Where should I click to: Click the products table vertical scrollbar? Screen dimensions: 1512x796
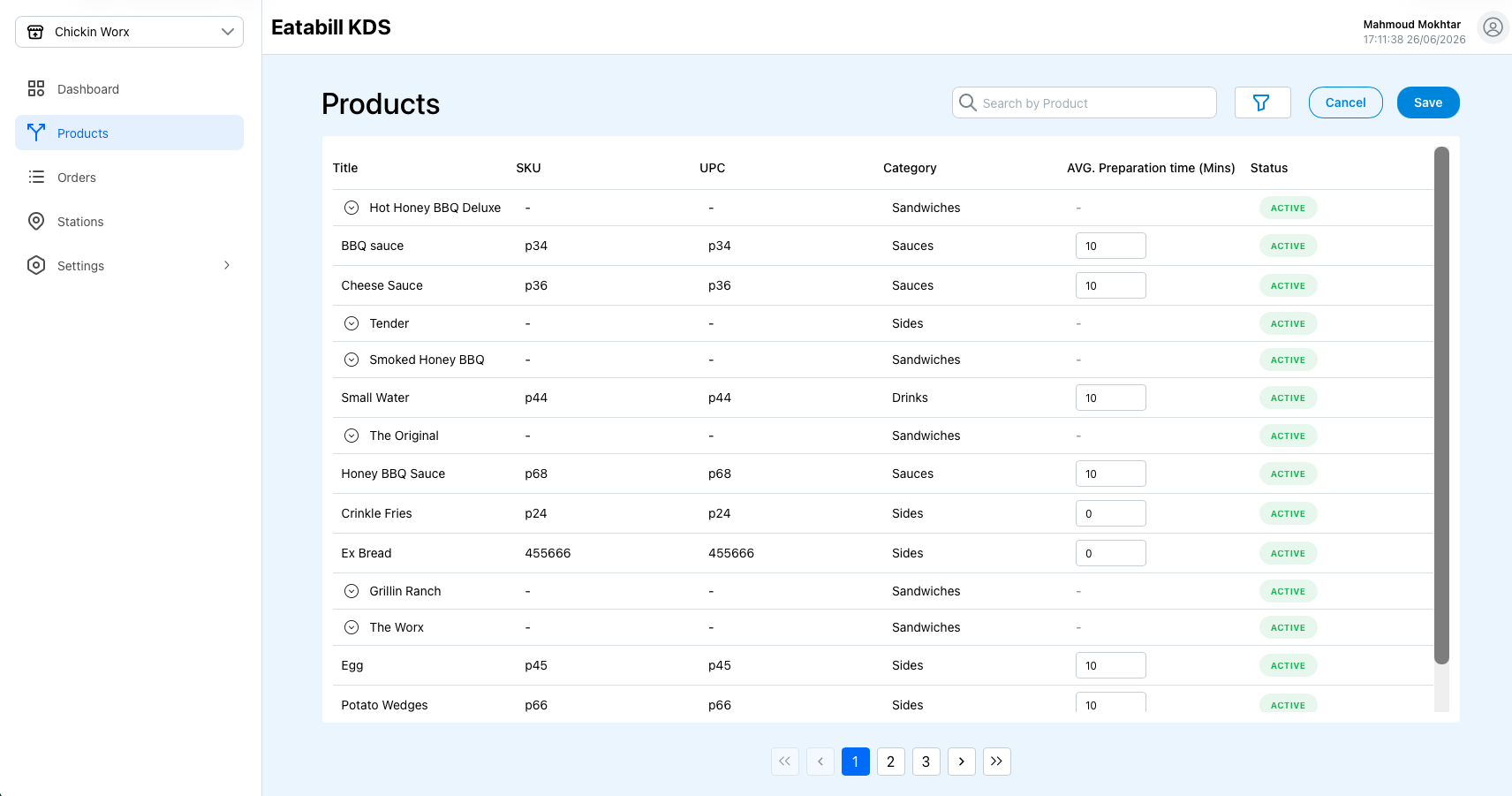coord(1441,405)
